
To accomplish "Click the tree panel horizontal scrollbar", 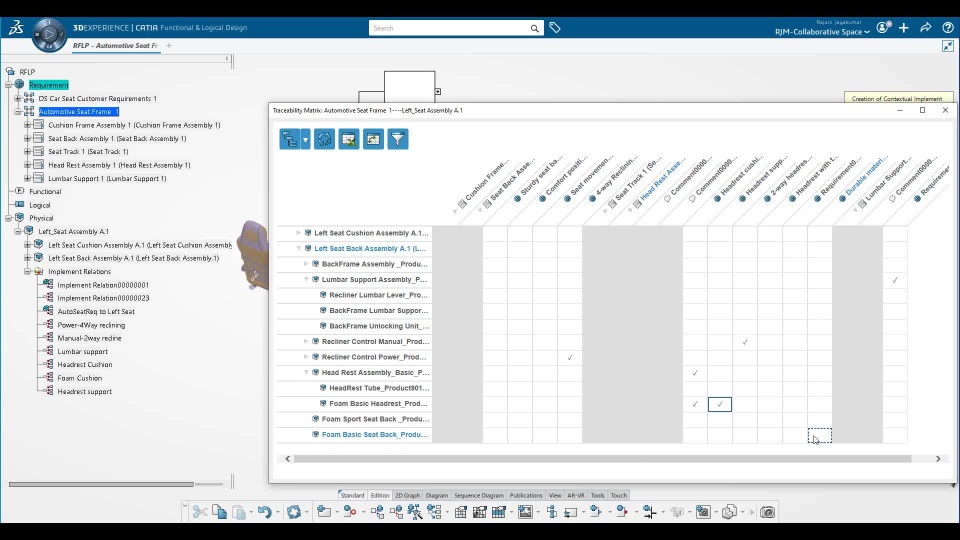I will click(101, 484).
